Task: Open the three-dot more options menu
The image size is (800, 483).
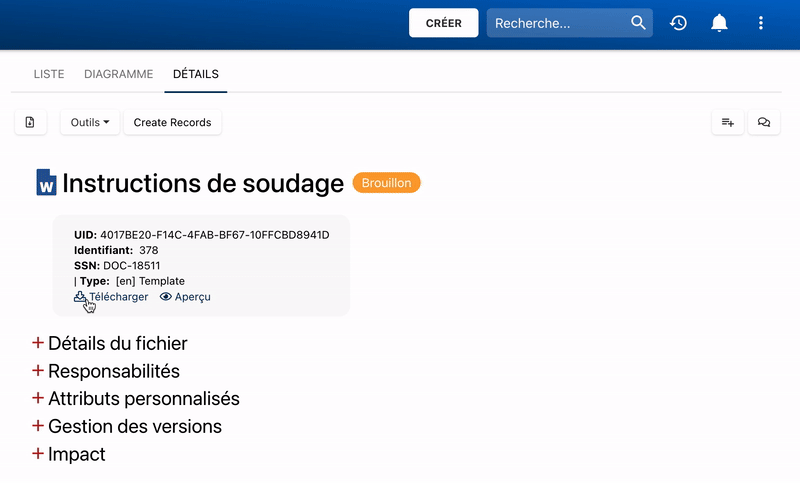Action: pos(760,23)
